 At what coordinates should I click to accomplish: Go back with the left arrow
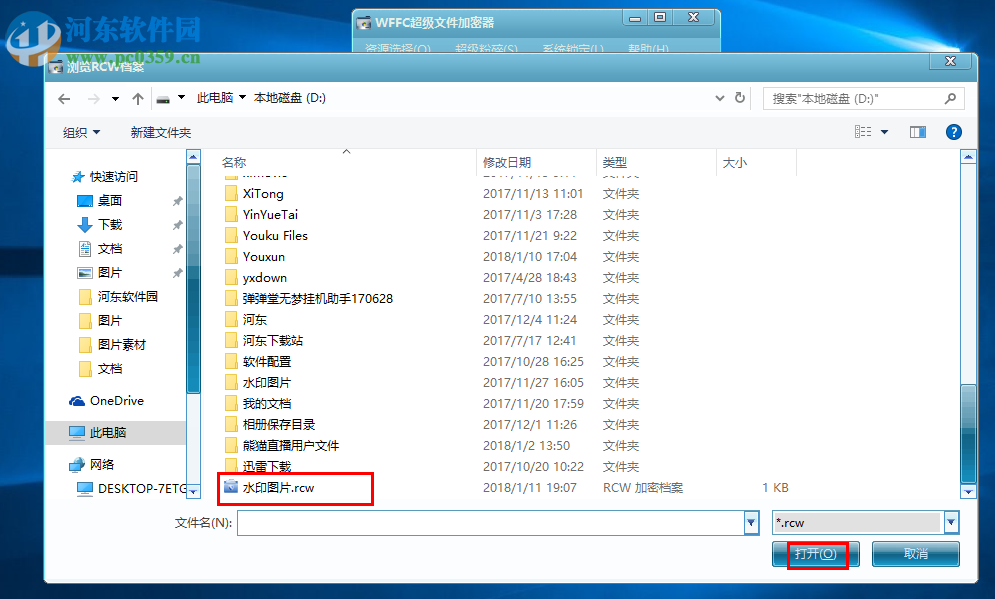[x=64, y=98]
